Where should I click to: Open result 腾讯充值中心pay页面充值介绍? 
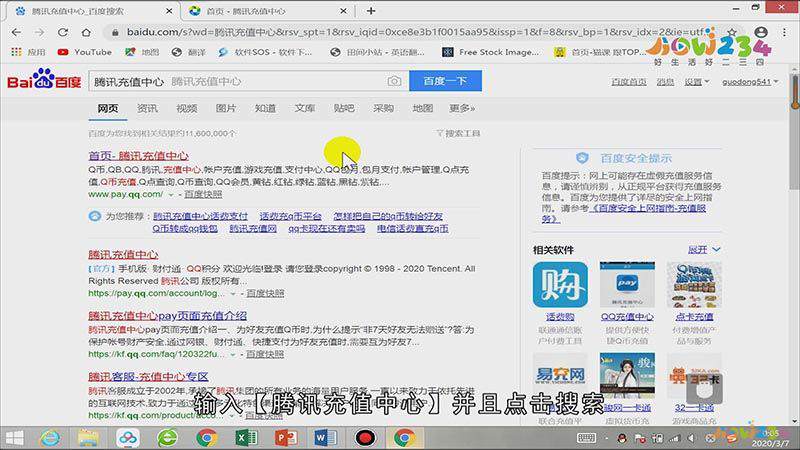pyautogui.click(x=167, y=315)
